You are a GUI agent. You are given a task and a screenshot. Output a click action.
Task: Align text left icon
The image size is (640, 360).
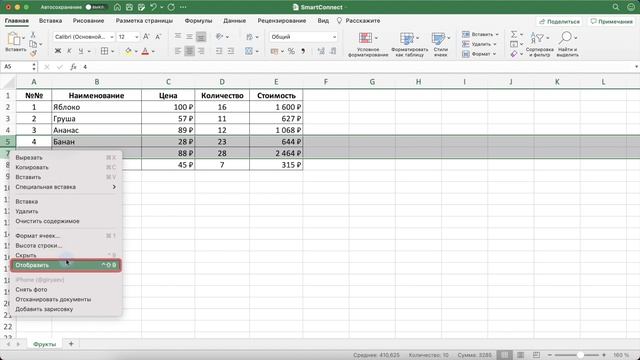pos(178,51)
